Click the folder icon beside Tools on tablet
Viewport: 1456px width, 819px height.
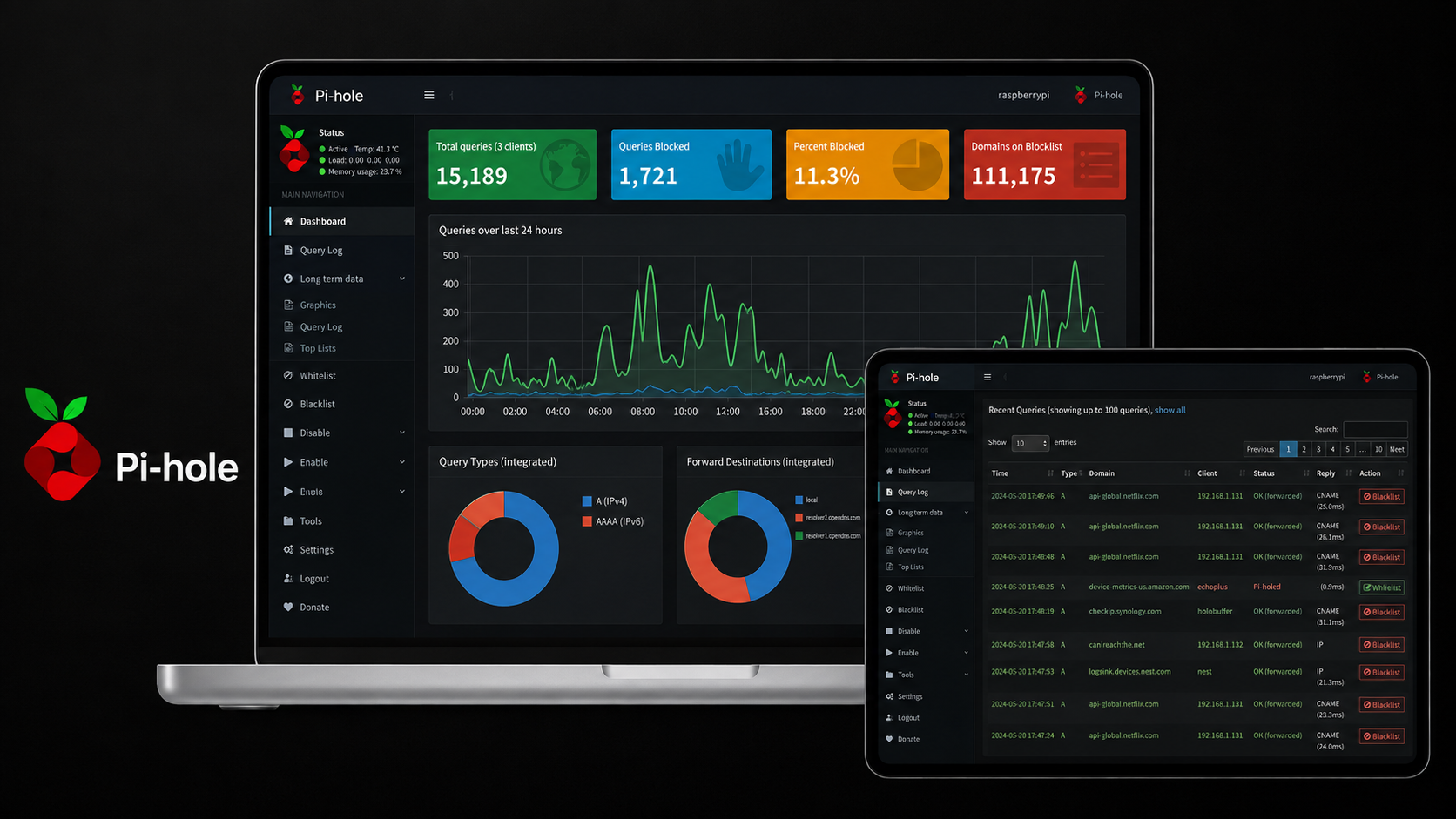(x=889, y=675)
